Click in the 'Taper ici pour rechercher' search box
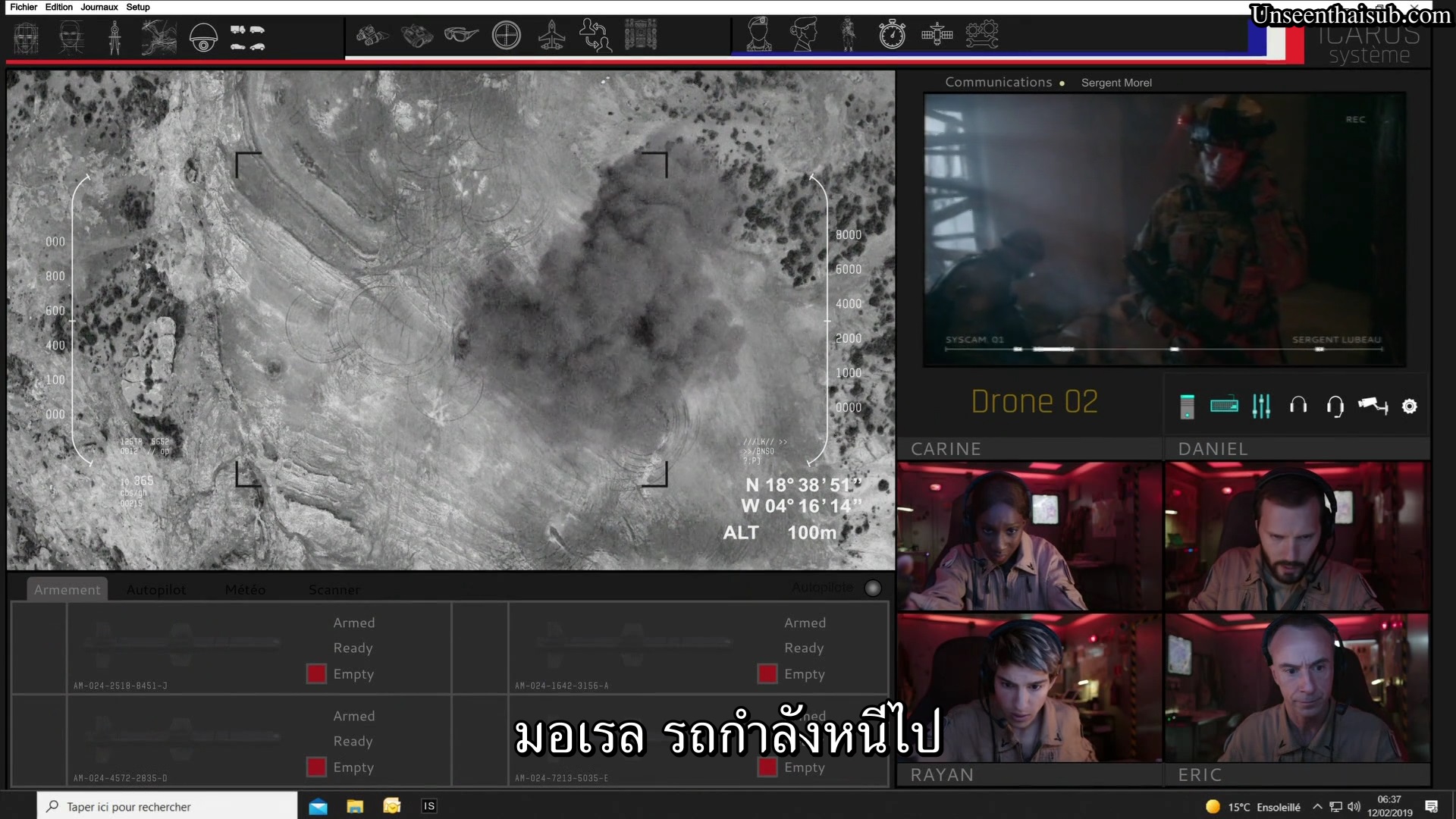 [167, 806]
